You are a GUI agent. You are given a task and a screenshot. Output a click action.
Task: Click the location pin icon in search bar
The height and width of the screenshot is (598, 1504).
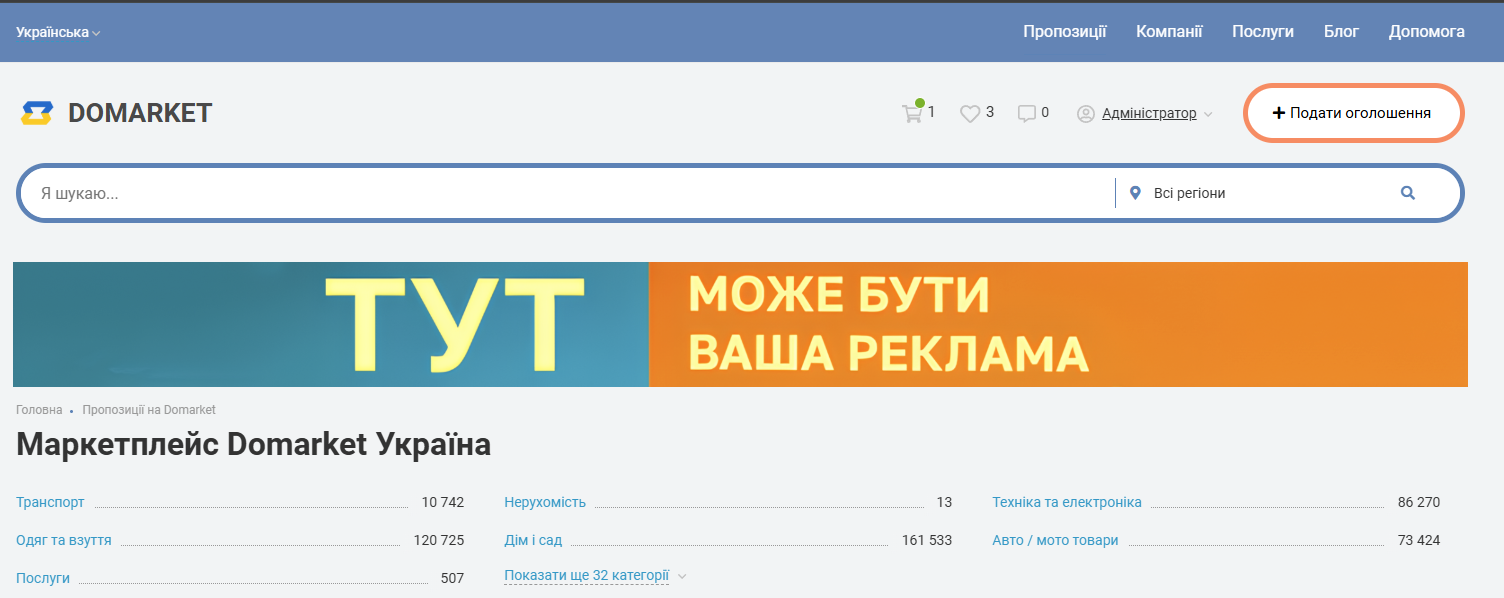(1135, 193)
